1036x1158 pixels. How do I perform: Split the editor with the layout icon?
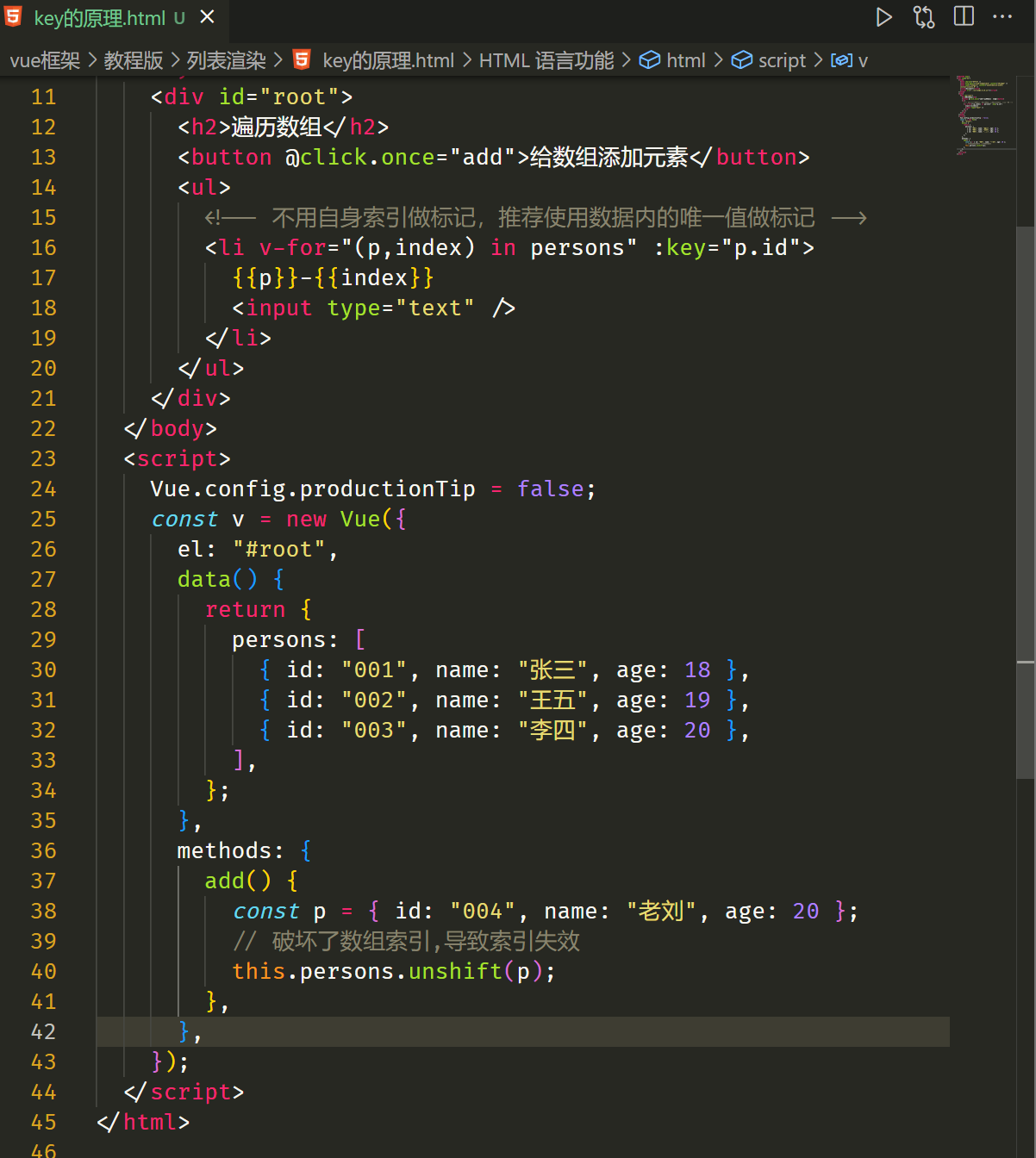(964, 16)
